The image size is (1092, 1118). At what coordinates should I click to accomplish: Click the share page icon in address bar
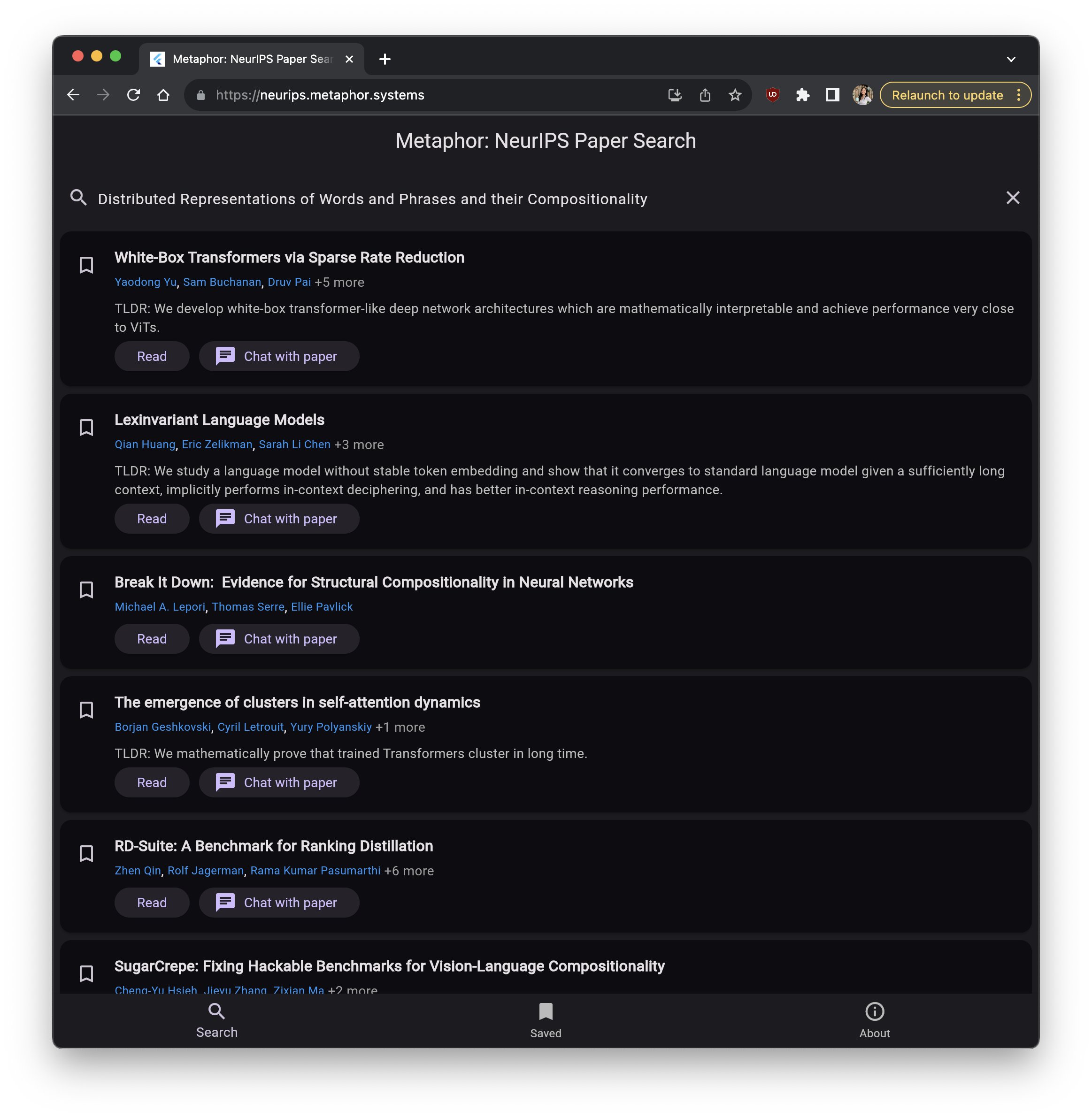tap(705, 95)
